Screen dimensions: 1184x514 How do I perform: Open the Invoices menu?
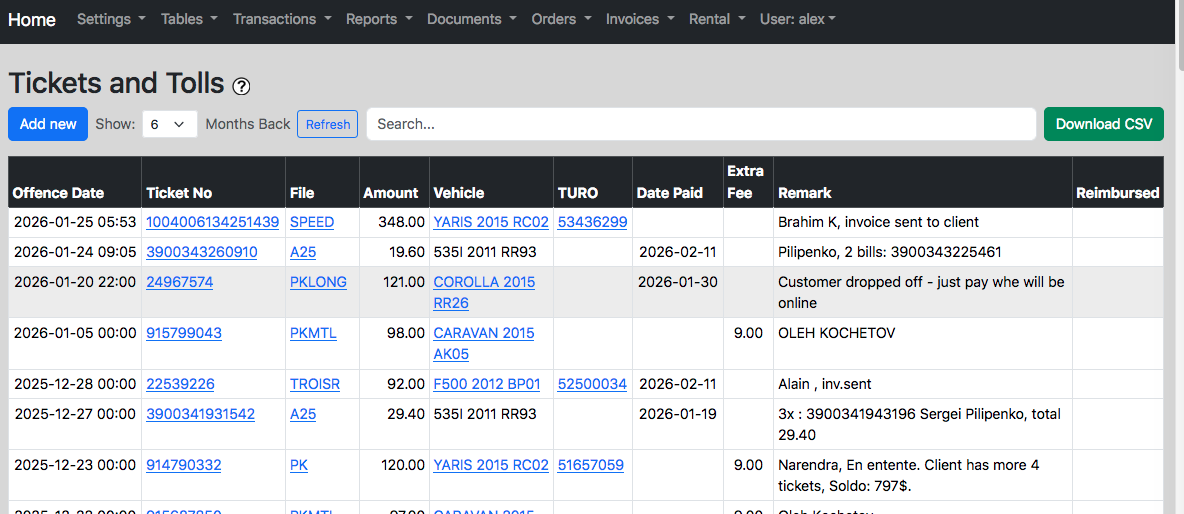coord(639,19)
